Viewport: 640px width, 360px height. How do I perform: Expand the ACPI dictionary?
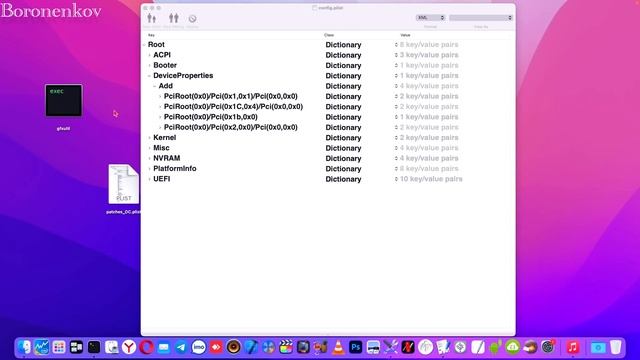coord(149,55)
